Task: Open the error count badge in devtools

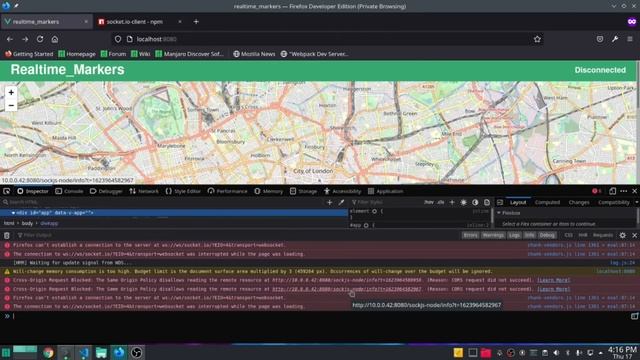Action: (x=596, y=191)
